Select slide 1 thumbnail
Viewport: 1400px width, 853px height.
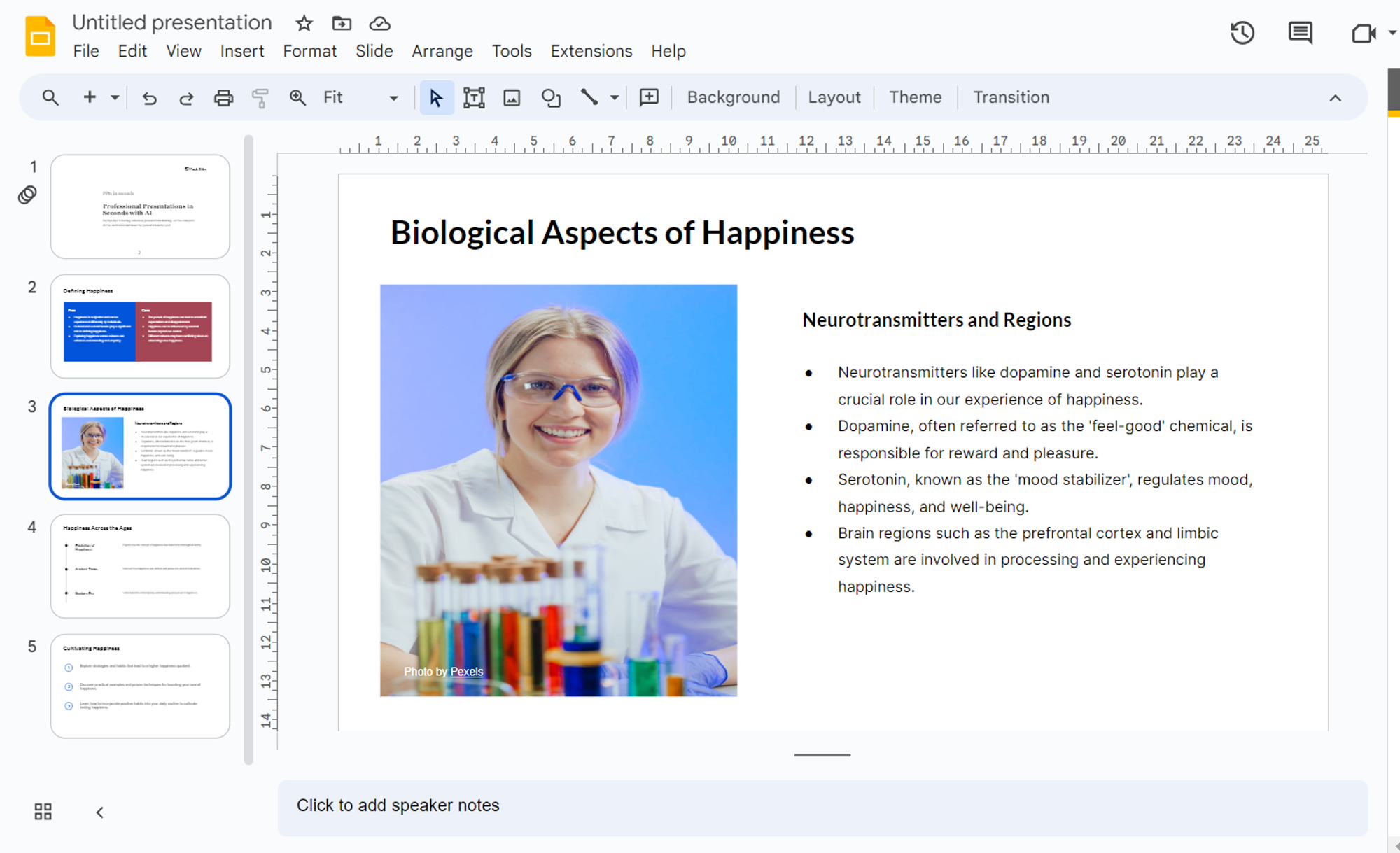pos(140,206)
